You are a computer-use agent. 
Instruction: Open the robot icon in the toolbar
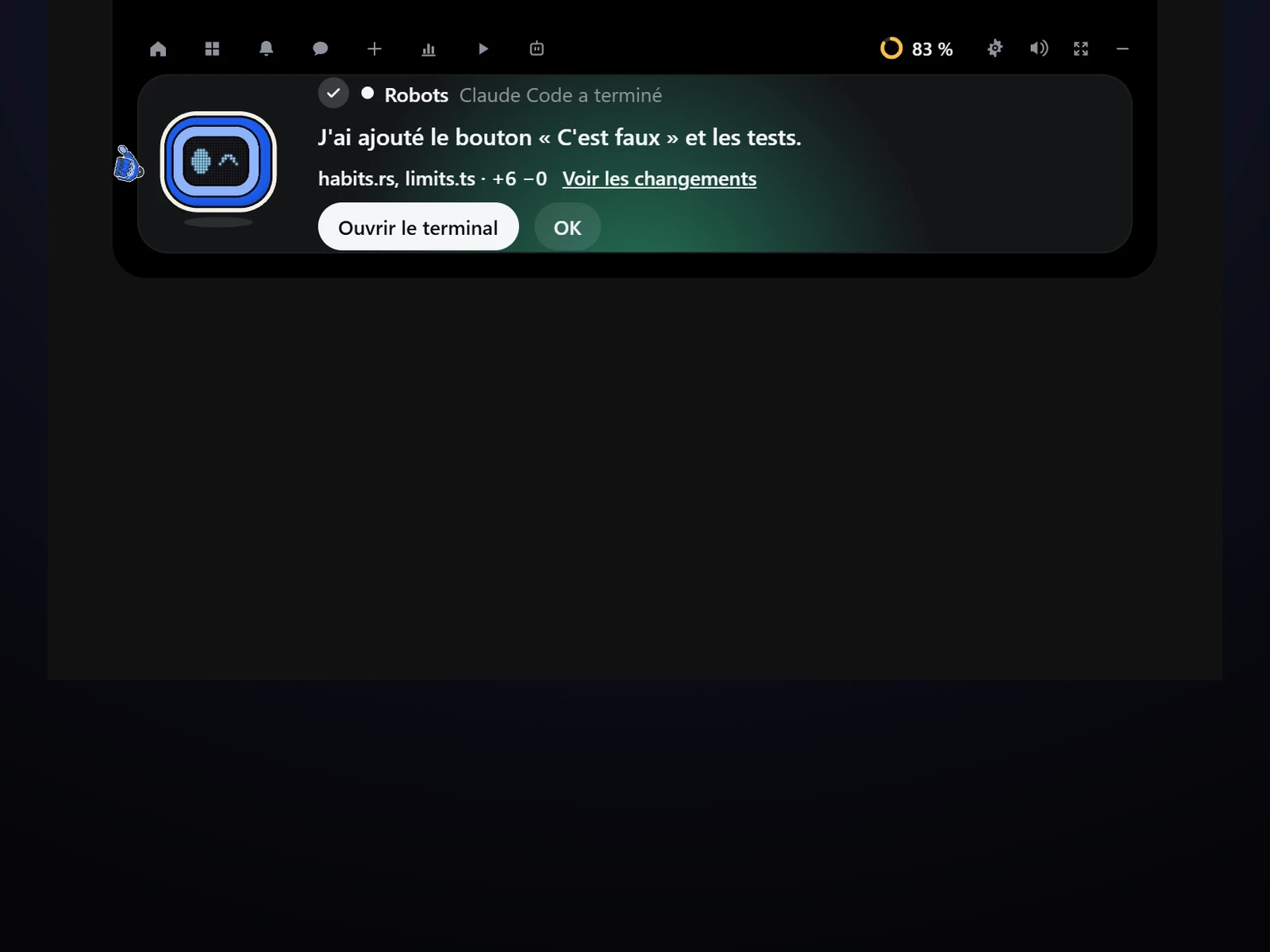point(537,49)
